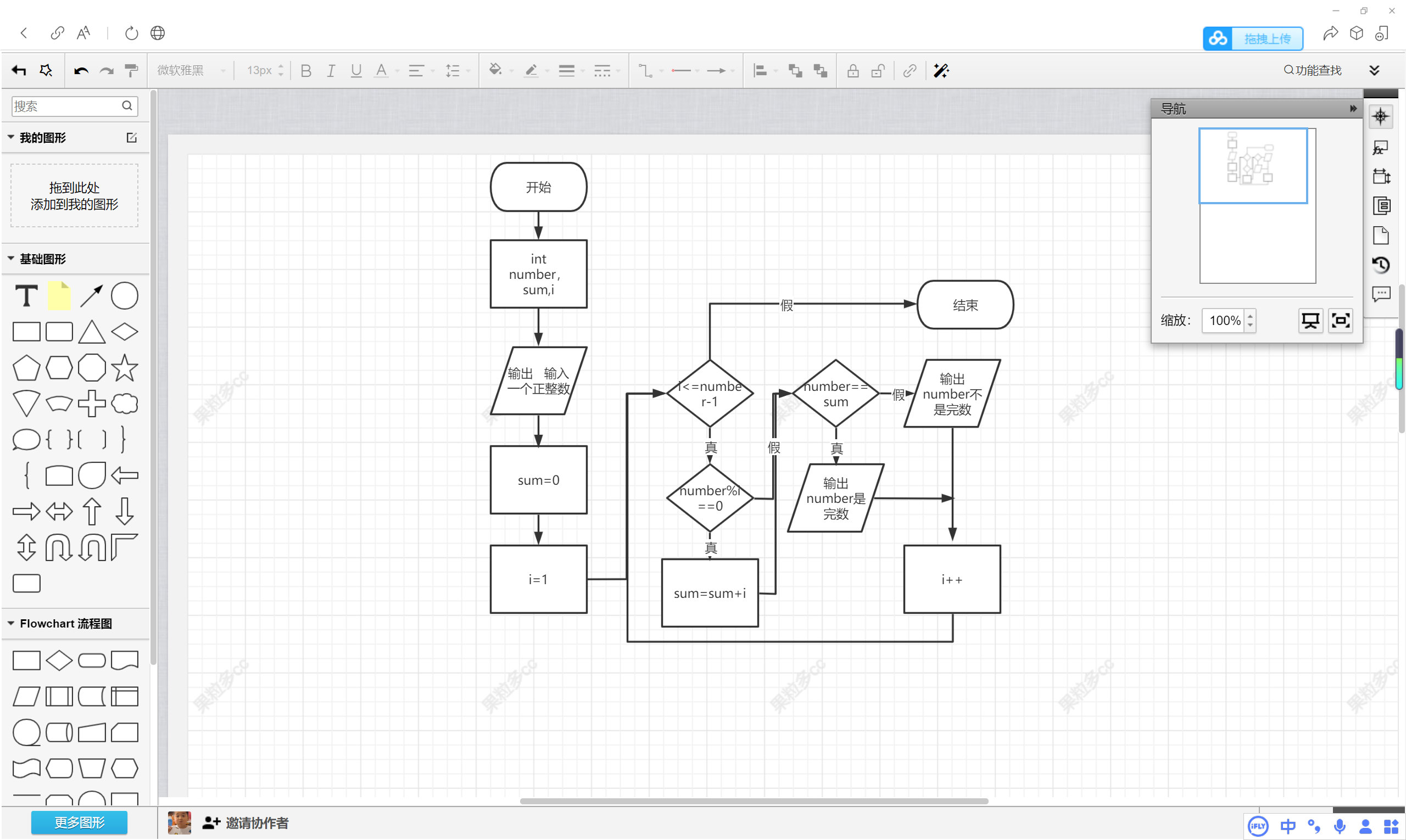Click the horizontal canvas scrollbar
The width and height of the screenshot is (1406, 840).
[x=753, y=801]
